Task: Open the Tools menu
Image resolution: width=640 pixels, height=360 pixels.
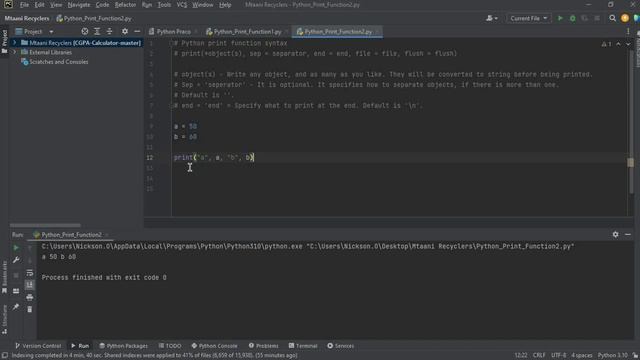Action: coord(164,5)
